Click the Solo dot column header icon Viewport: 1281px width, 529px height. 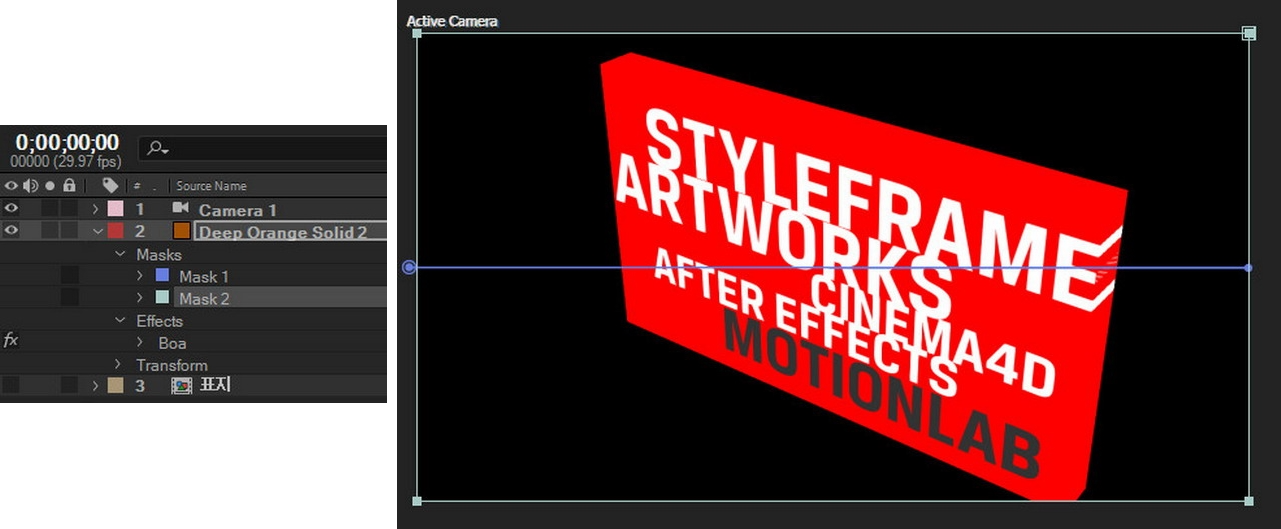coord(49,186)
